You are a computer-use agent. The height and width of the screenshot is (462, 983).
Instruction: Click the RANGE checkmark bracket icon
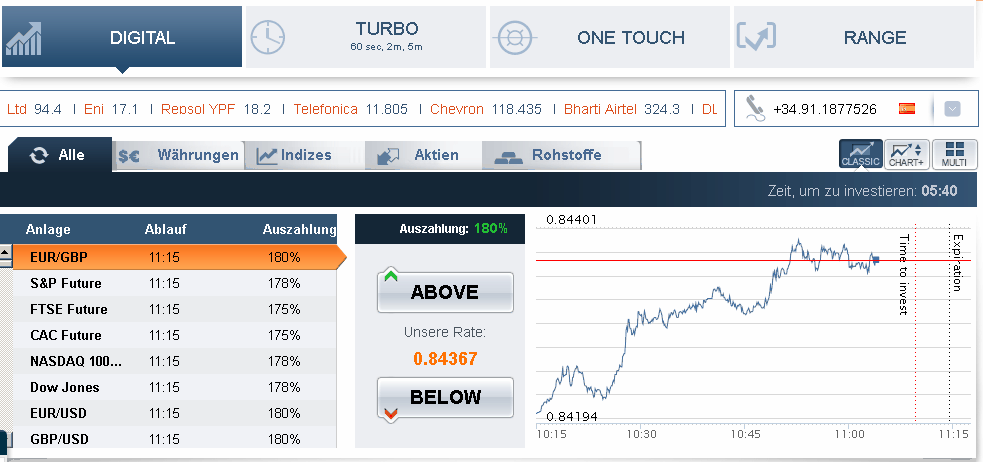click(x=756, y=36)
